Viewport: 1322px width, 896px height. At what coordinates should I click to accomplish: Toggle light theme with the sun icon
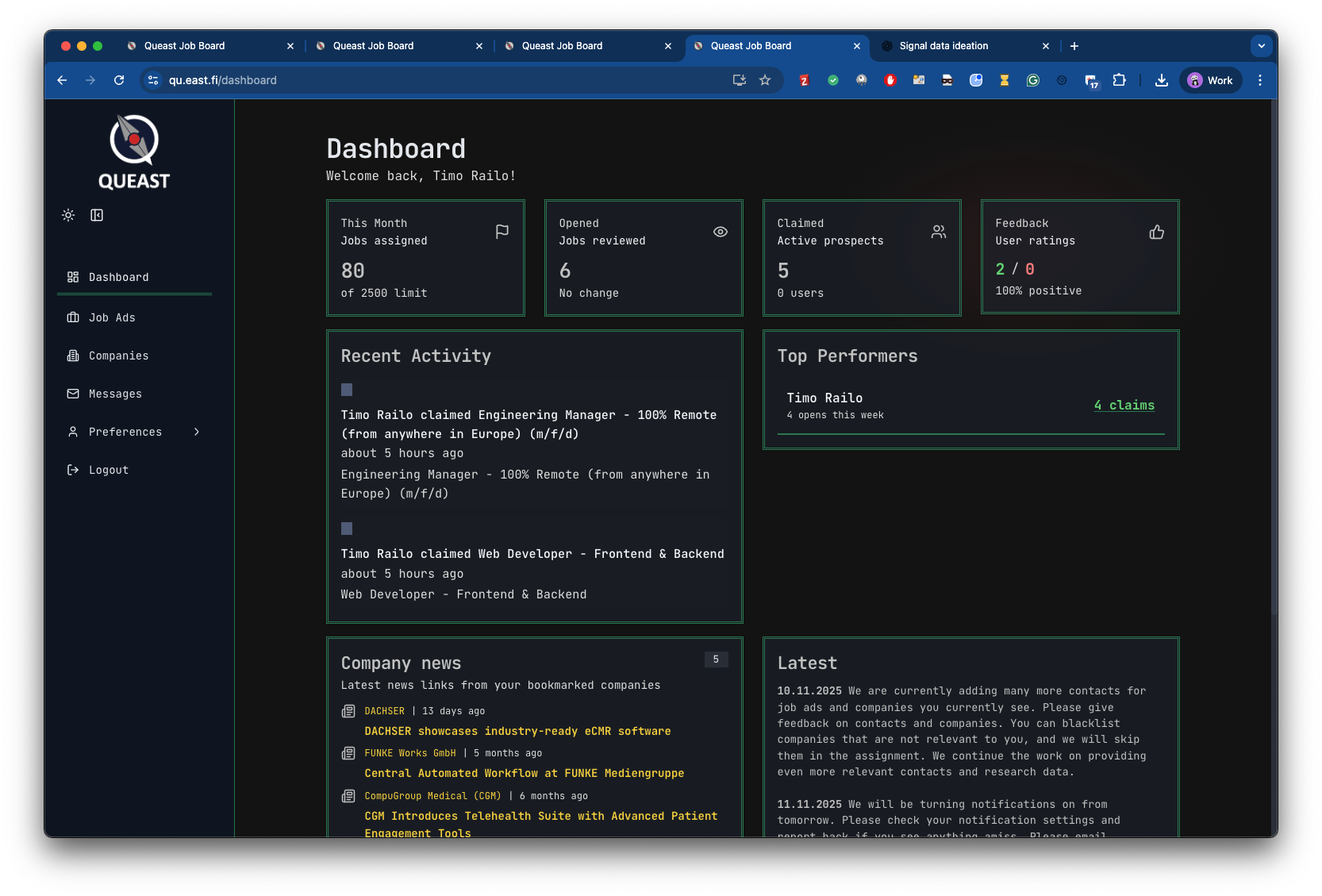pyautogui.click(x=67, y=215)
